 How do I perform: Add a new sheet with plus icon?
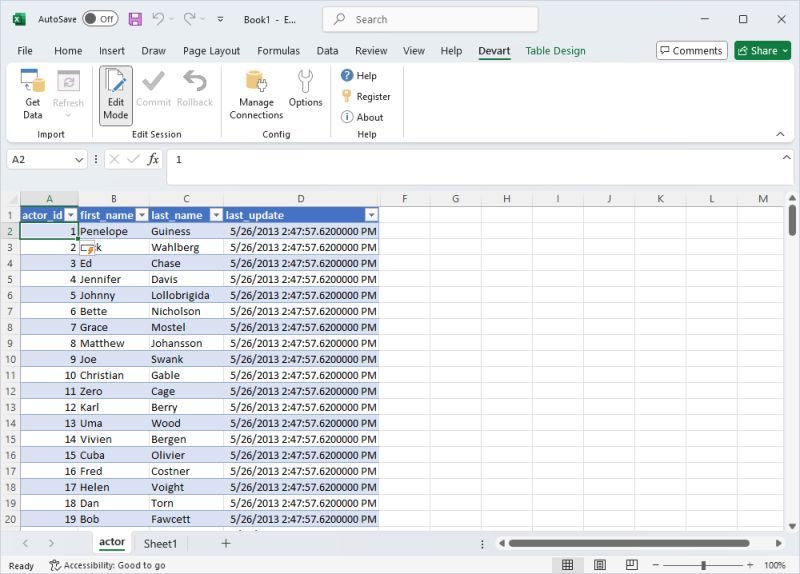[x=226, y=544]
